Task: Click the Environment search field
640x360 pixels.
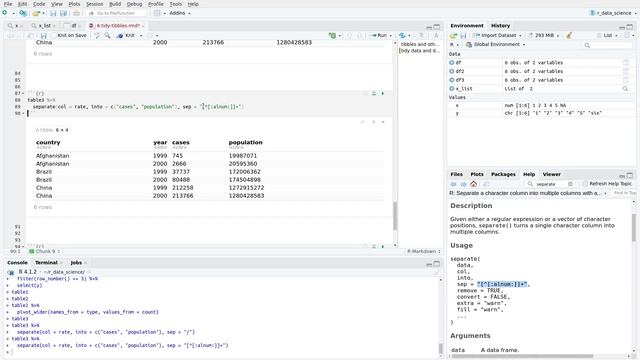Action: 608,45
